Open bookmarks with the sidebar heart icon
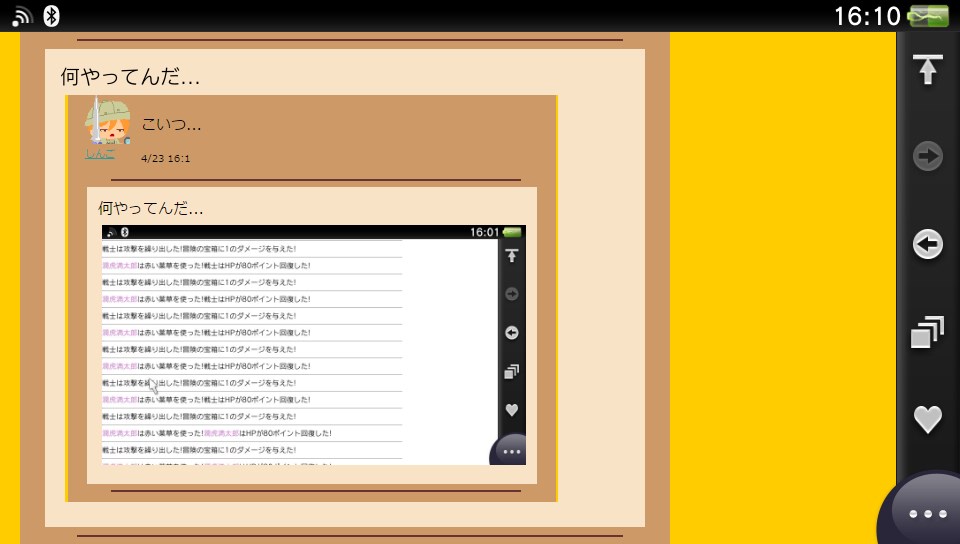This screenshot has width=960, height=544. click(927, 419)
